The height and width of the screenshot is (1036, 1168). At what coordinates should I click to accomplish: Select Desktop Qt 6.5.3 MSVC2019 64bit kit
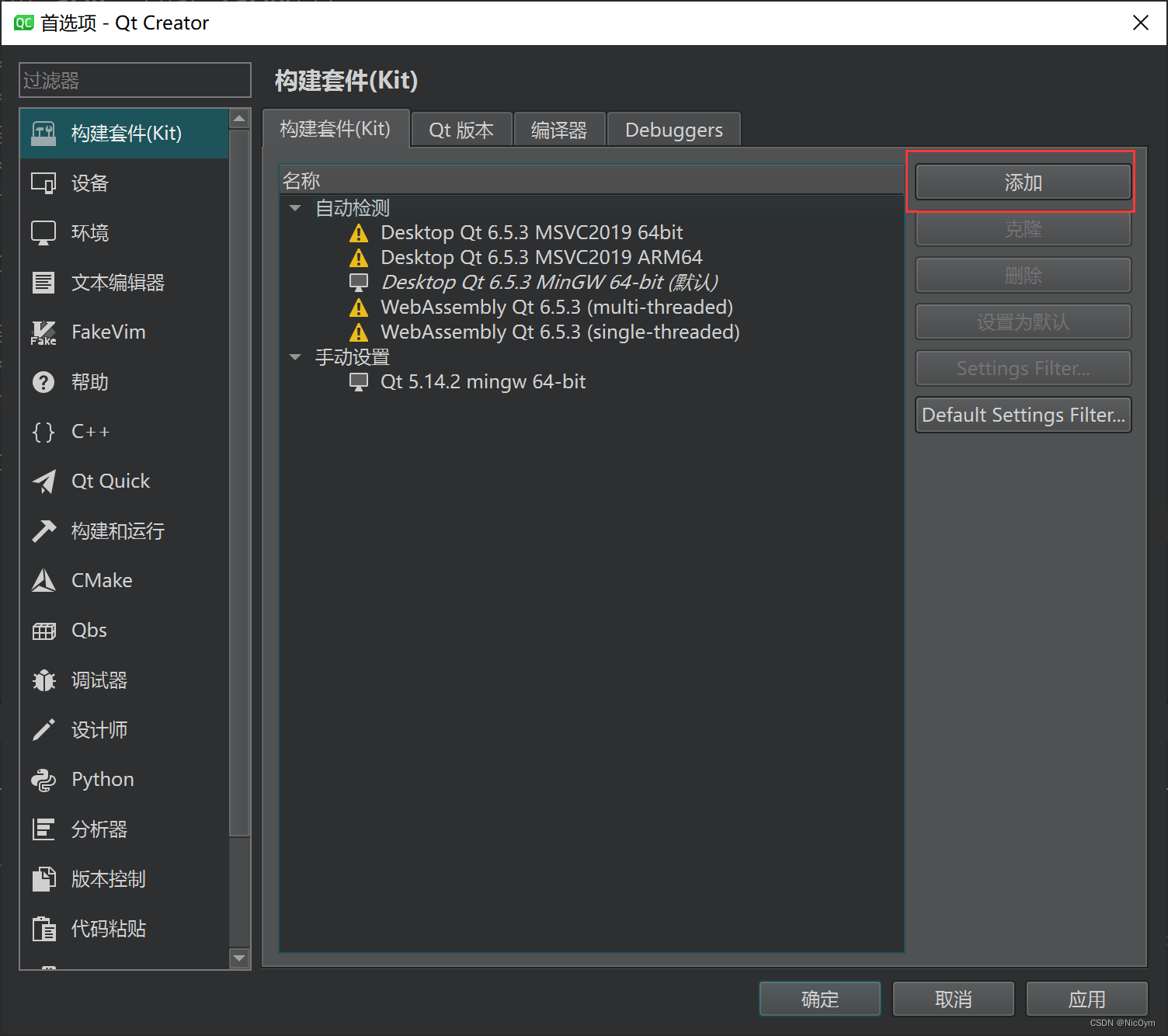[x=531, y=233]
